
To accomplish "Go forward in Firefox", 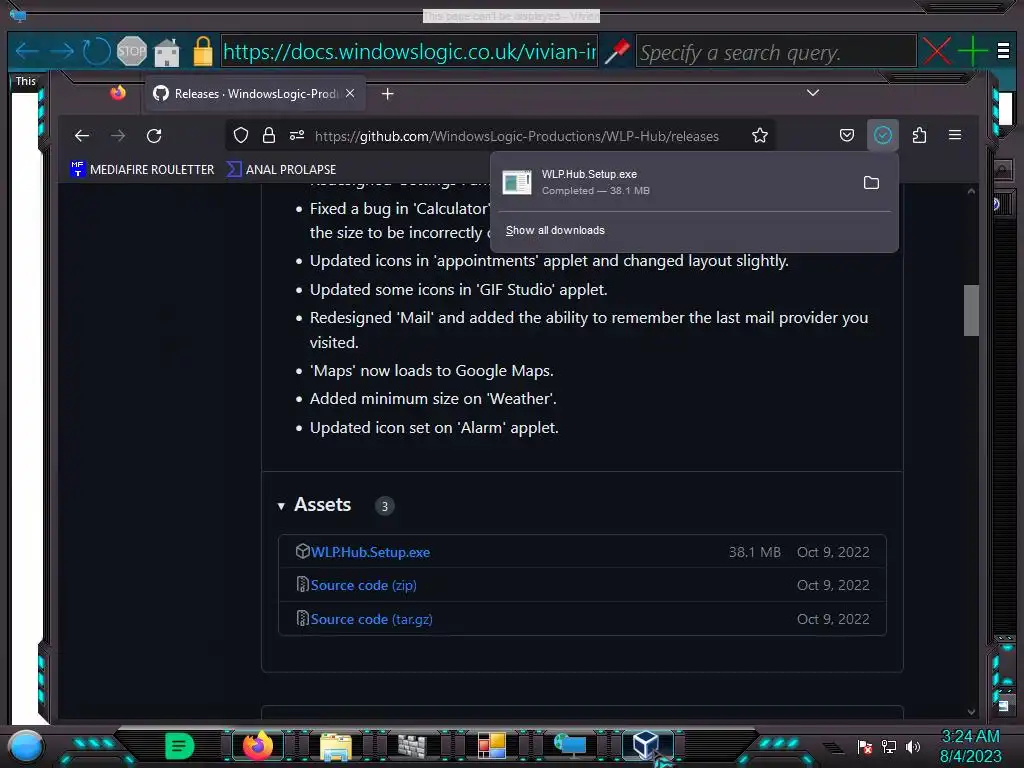I will click(x=118, y=136).
